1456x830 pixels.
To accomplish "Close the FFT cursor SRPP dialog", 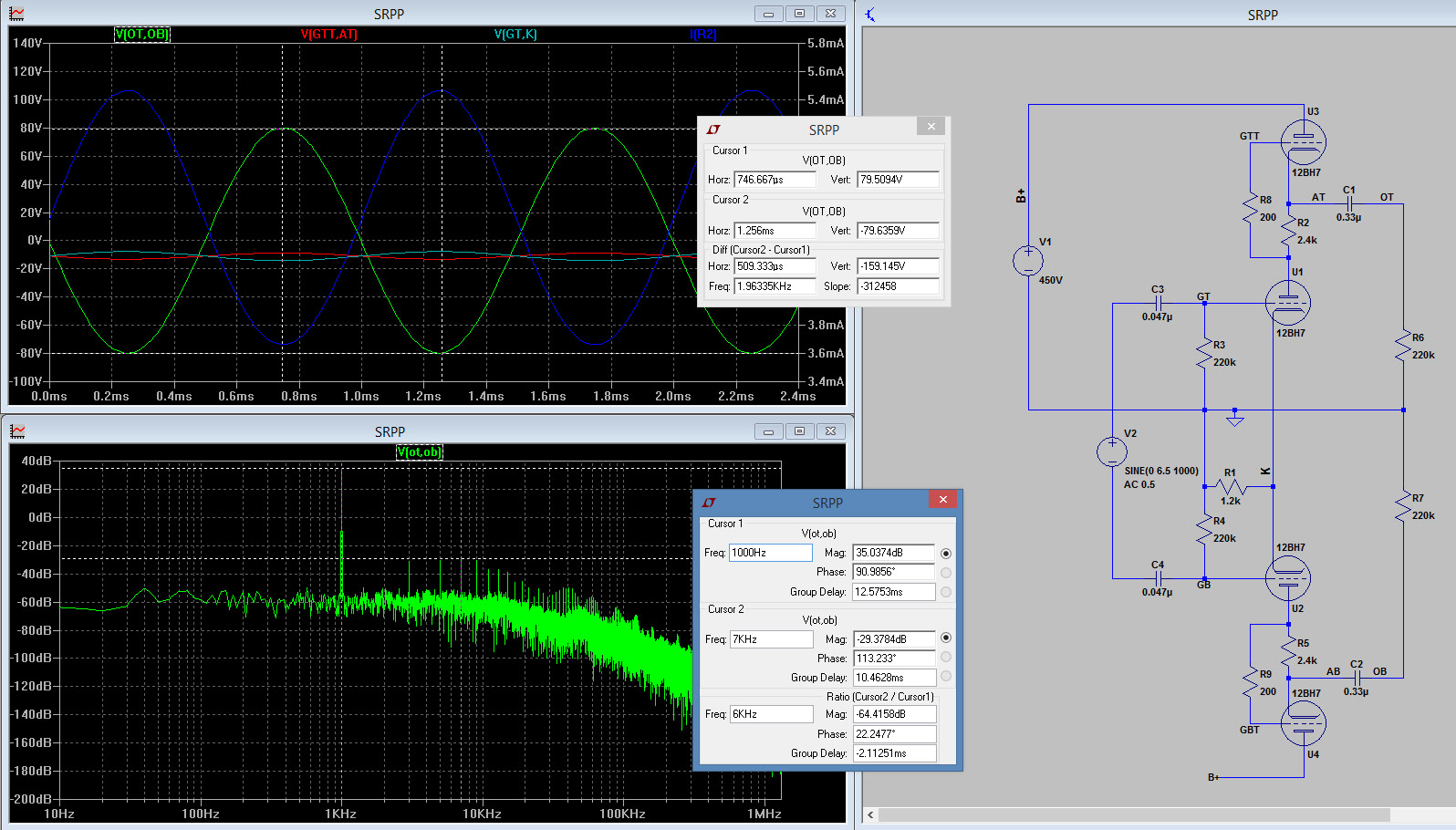I will [x=942, y=500].
